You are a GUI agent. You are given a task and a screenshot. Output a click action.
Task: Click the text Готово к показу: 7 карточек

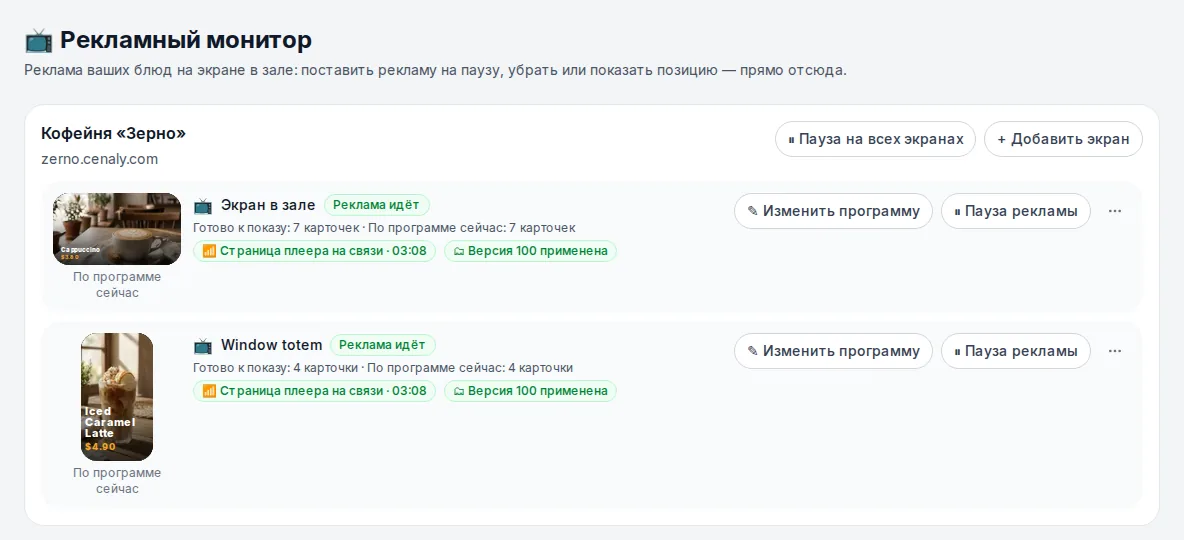276,227
